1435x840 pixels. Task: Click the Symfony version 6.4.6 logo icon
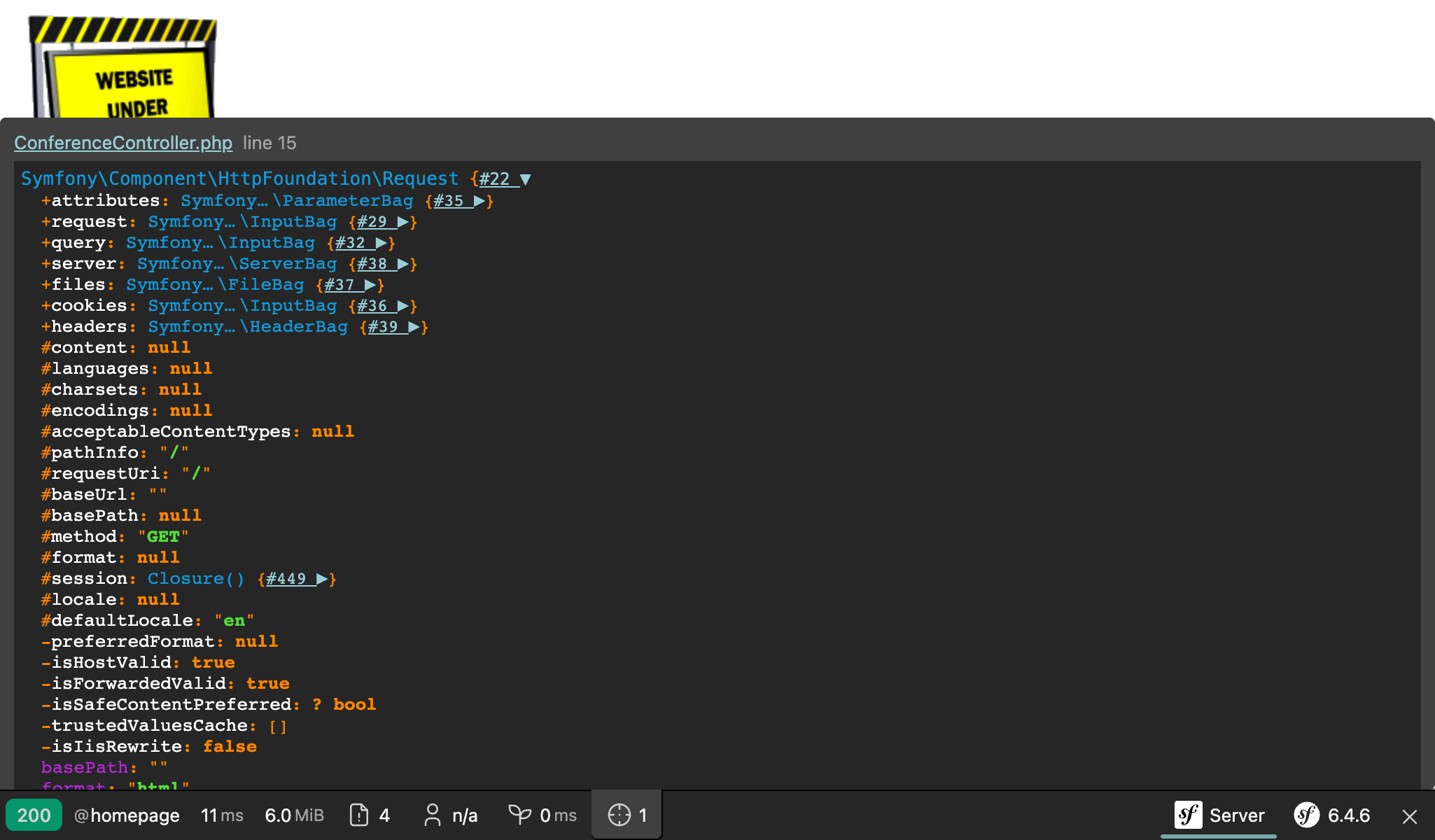(1306, 815)
